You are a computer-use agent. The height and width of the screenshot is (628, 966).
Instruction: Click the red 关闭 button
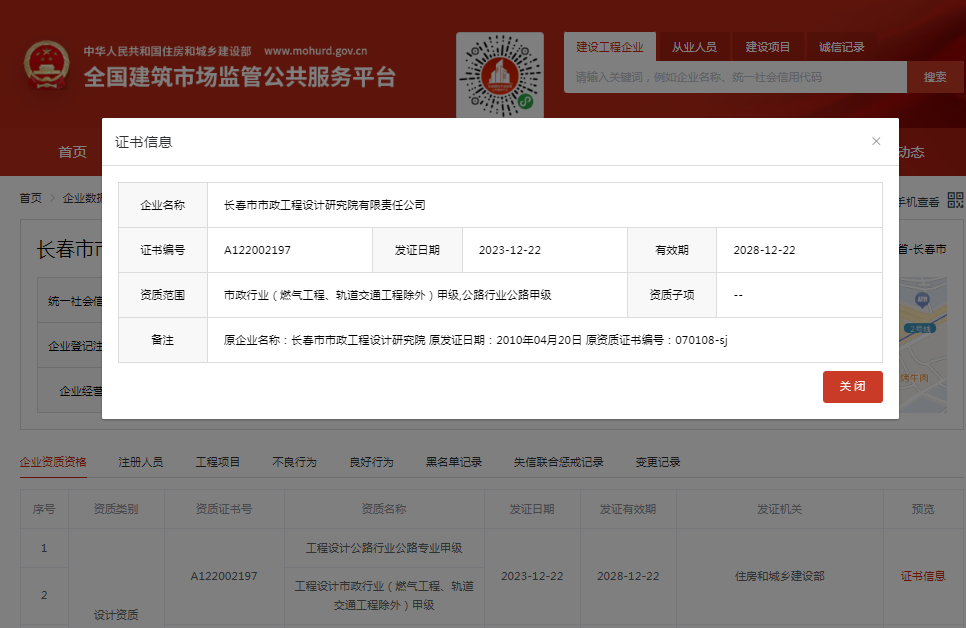(x=852, y=387)
